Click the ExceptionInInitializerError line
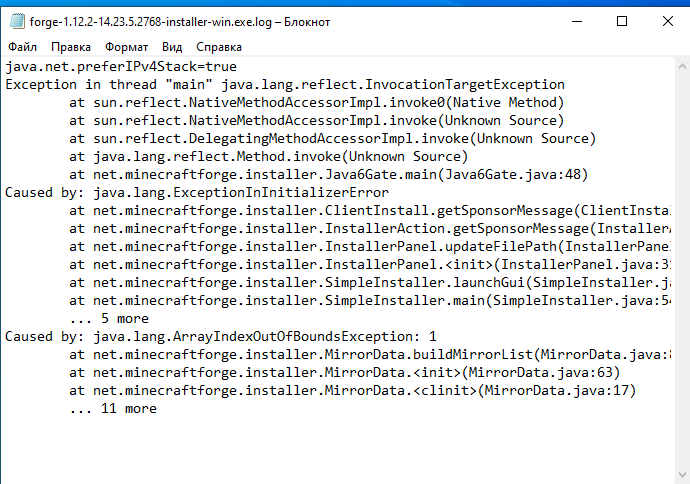 coord(197,193)
